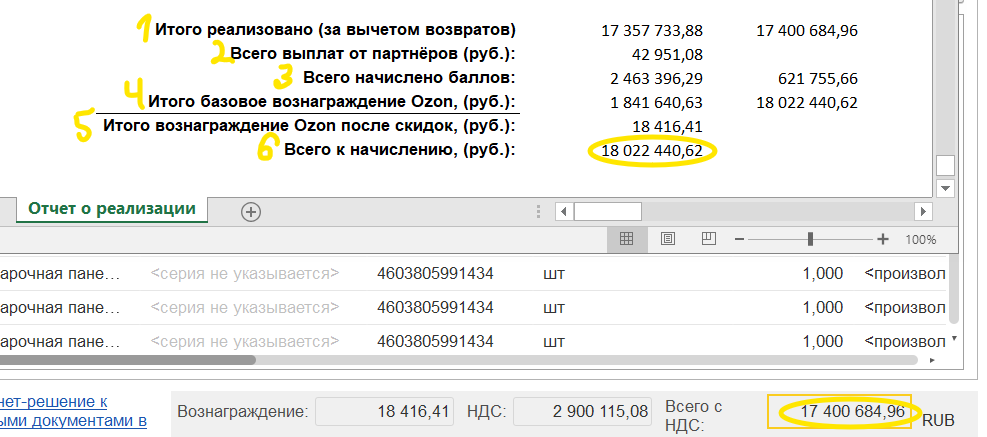This screenshot has width=987, height=437.
Task: Click the Всего с НДС field 17 400 684,96
Action: [x=840, y=412]
